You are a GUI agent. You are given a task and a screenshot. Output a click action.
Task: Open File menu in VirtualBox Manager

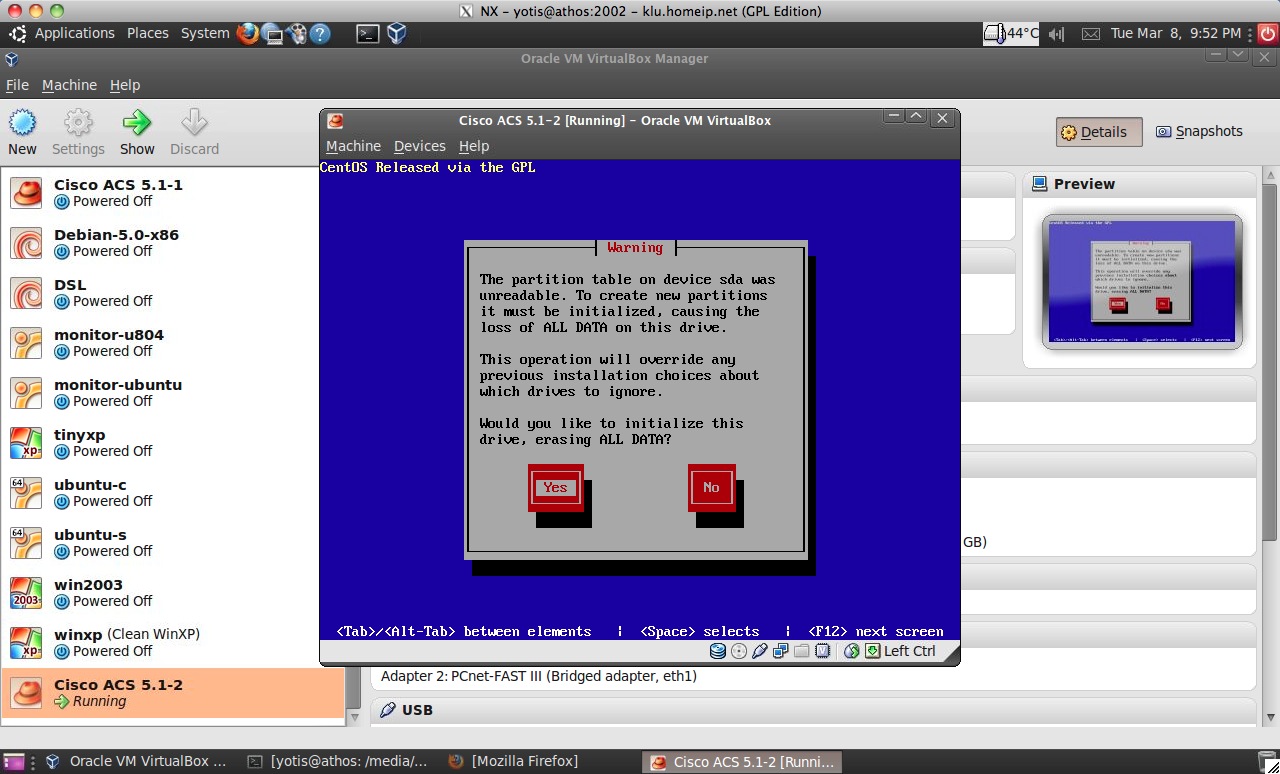pos(17,85)
